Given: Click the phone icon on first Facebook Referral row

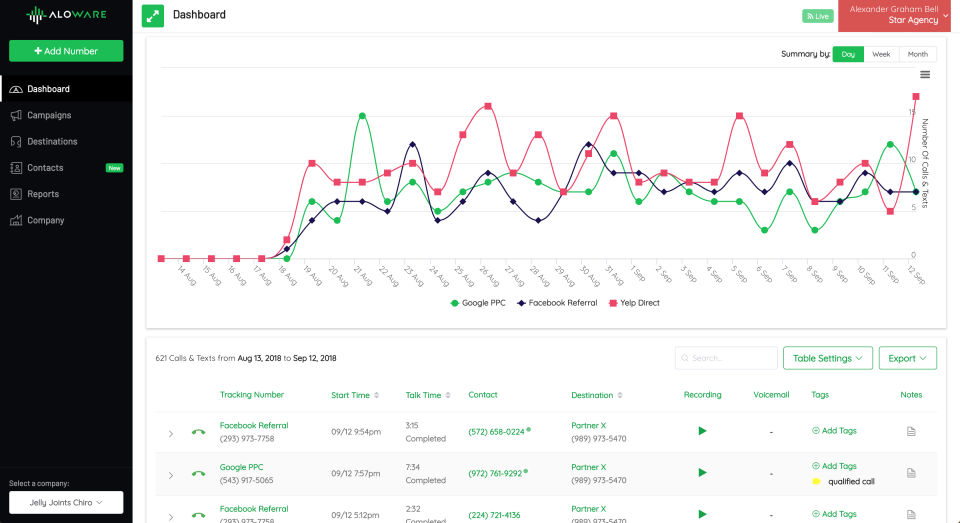Looking at the screenshot, I should [199, 432].
